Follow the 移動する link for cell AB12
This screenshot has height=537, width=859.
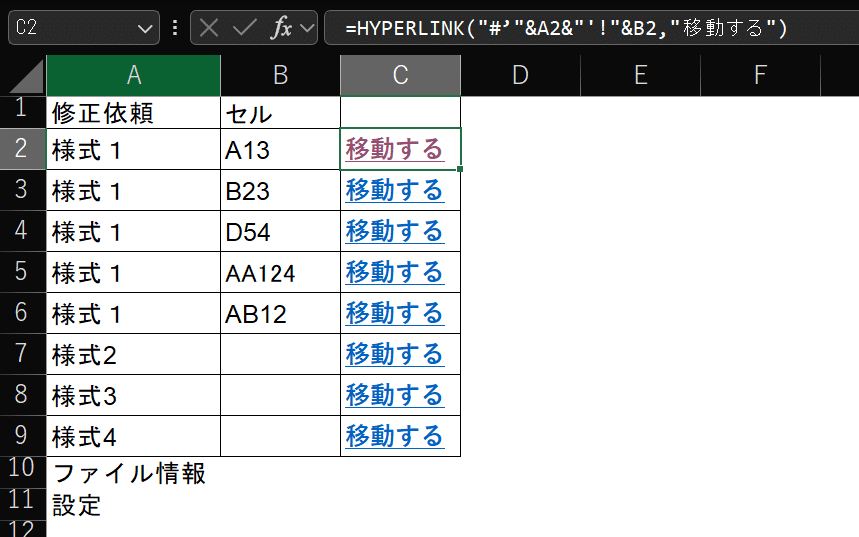click(x=394, y=313)
